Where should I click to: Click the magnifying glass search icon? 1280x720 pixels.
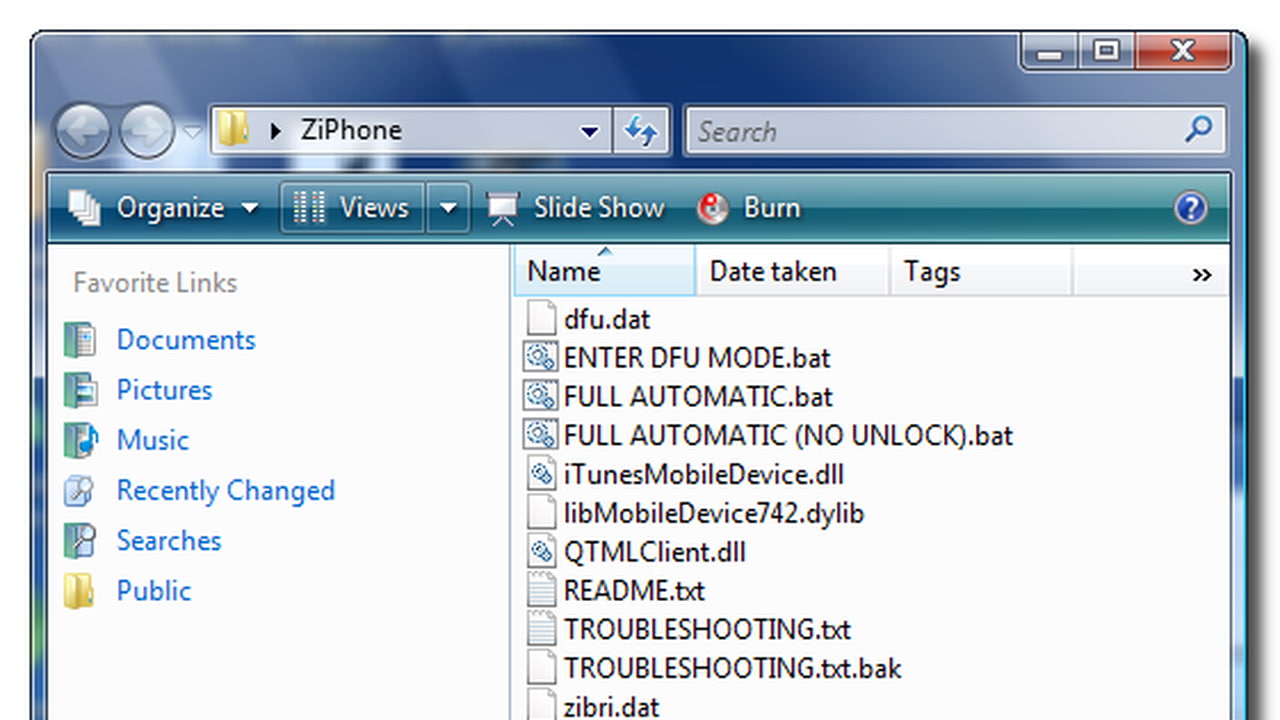(x=1198, y=129)
